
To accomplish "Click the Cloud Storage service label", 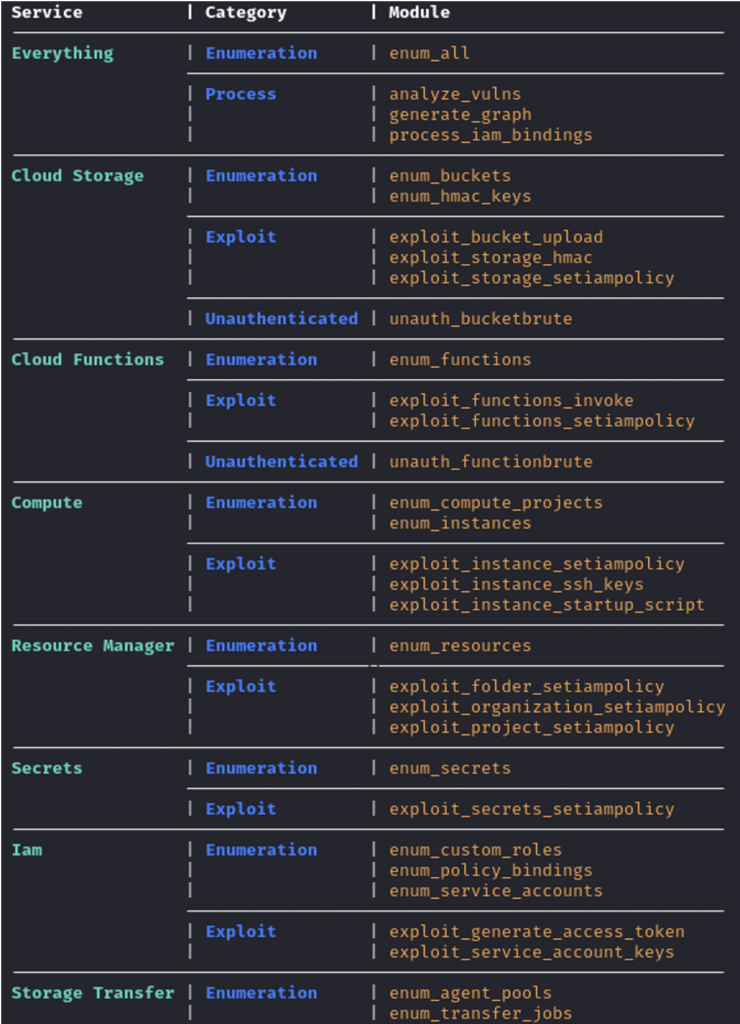I will click(x=77, y=176).
